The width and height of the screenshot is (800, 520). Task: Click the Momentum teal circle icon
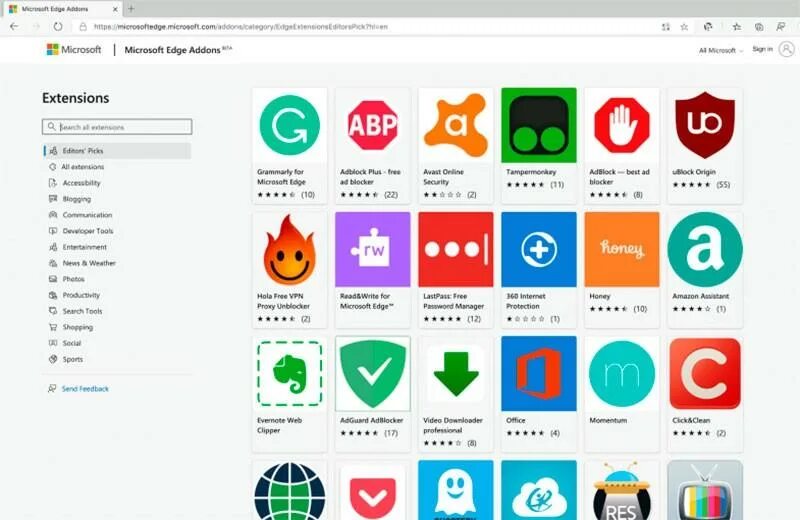(622, 374)
